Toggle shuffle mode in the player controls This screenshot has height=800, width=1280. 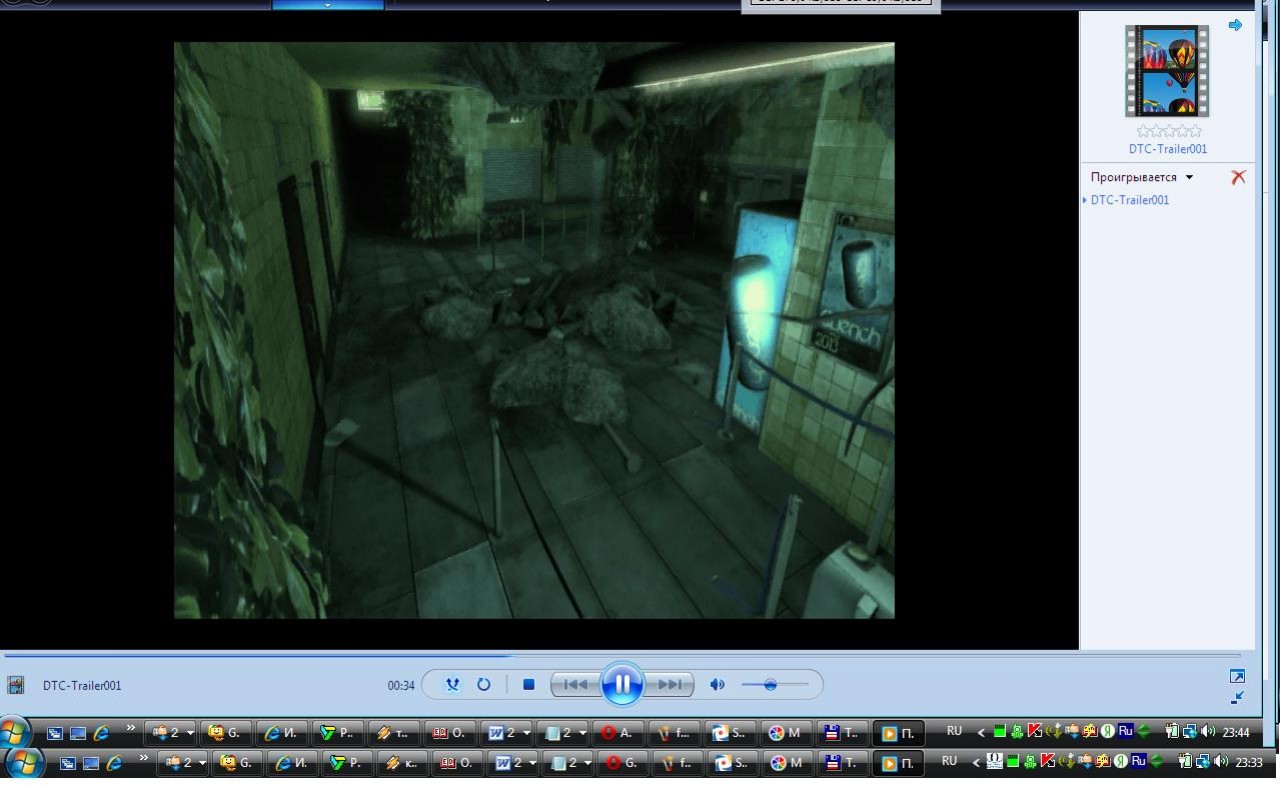tap(452, 685)
